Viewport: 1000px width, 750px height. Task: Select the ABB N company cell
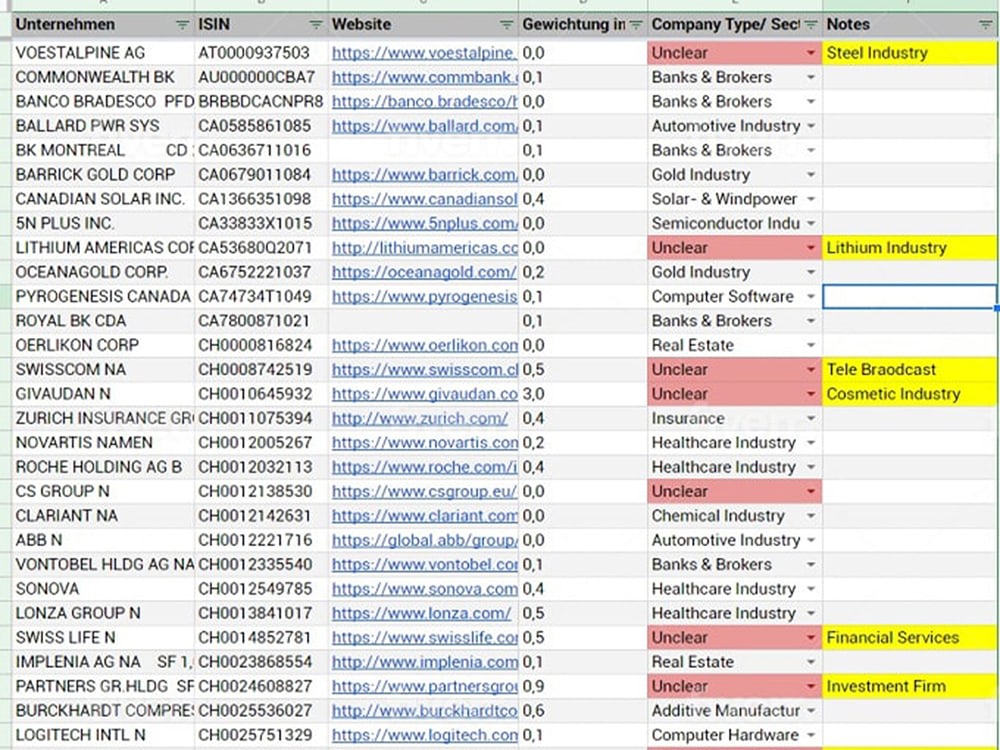coord(103,540)
